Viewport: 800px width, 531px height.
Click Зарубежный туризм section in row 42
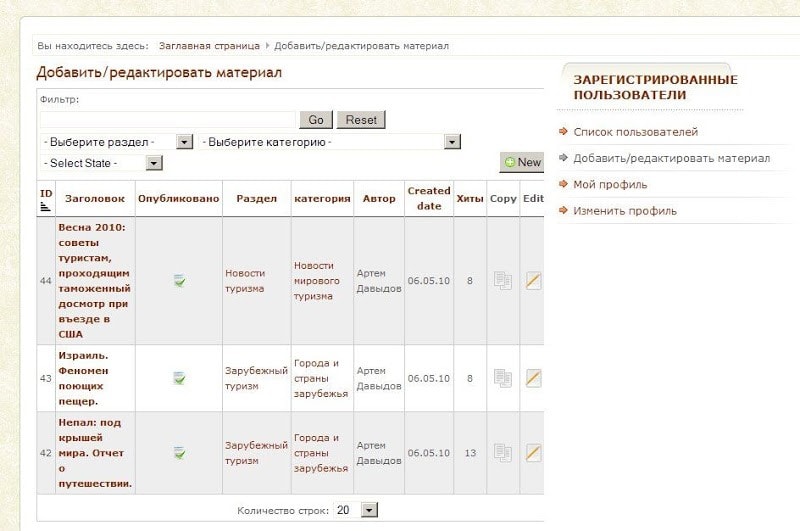point(257,452)
